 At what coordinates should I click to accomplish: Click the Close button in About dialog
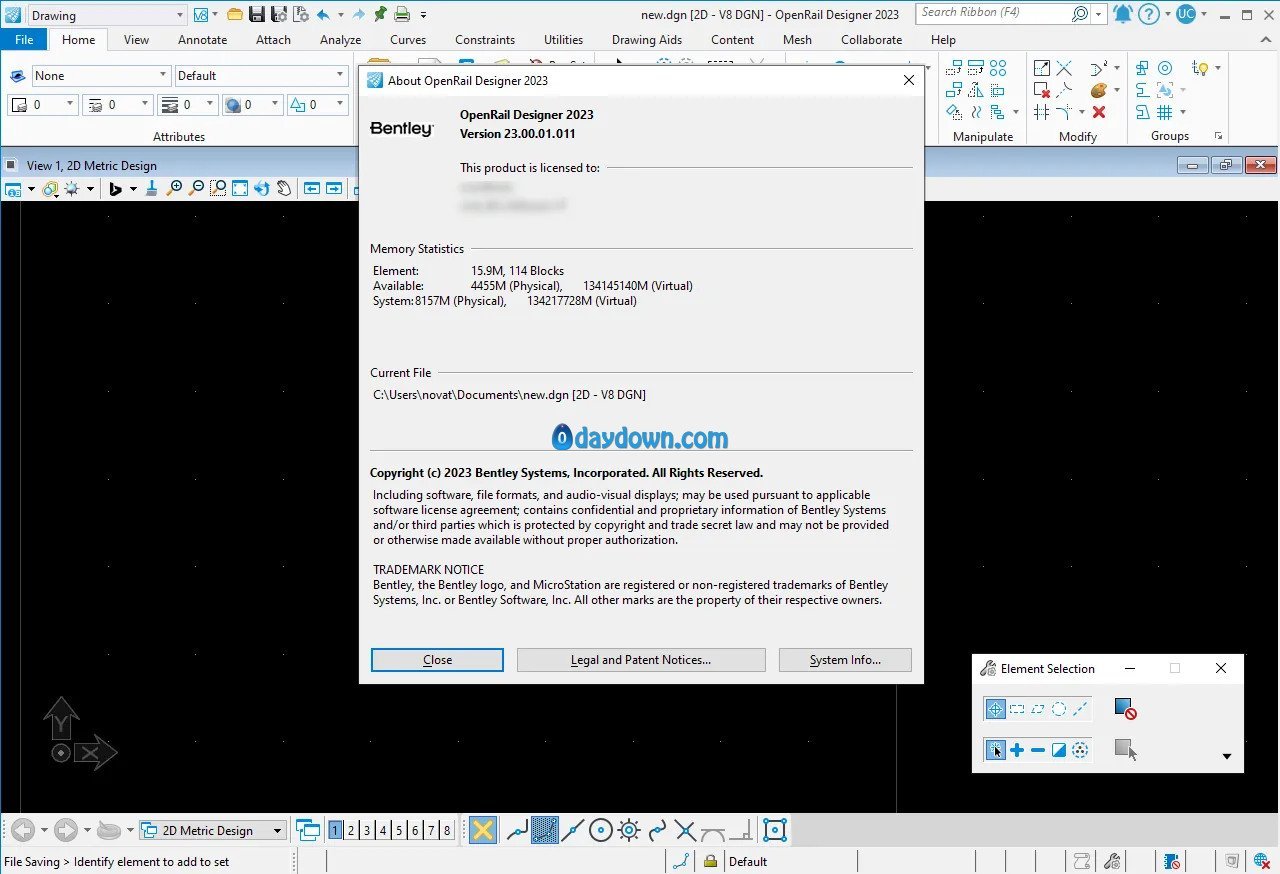[437, 660]
